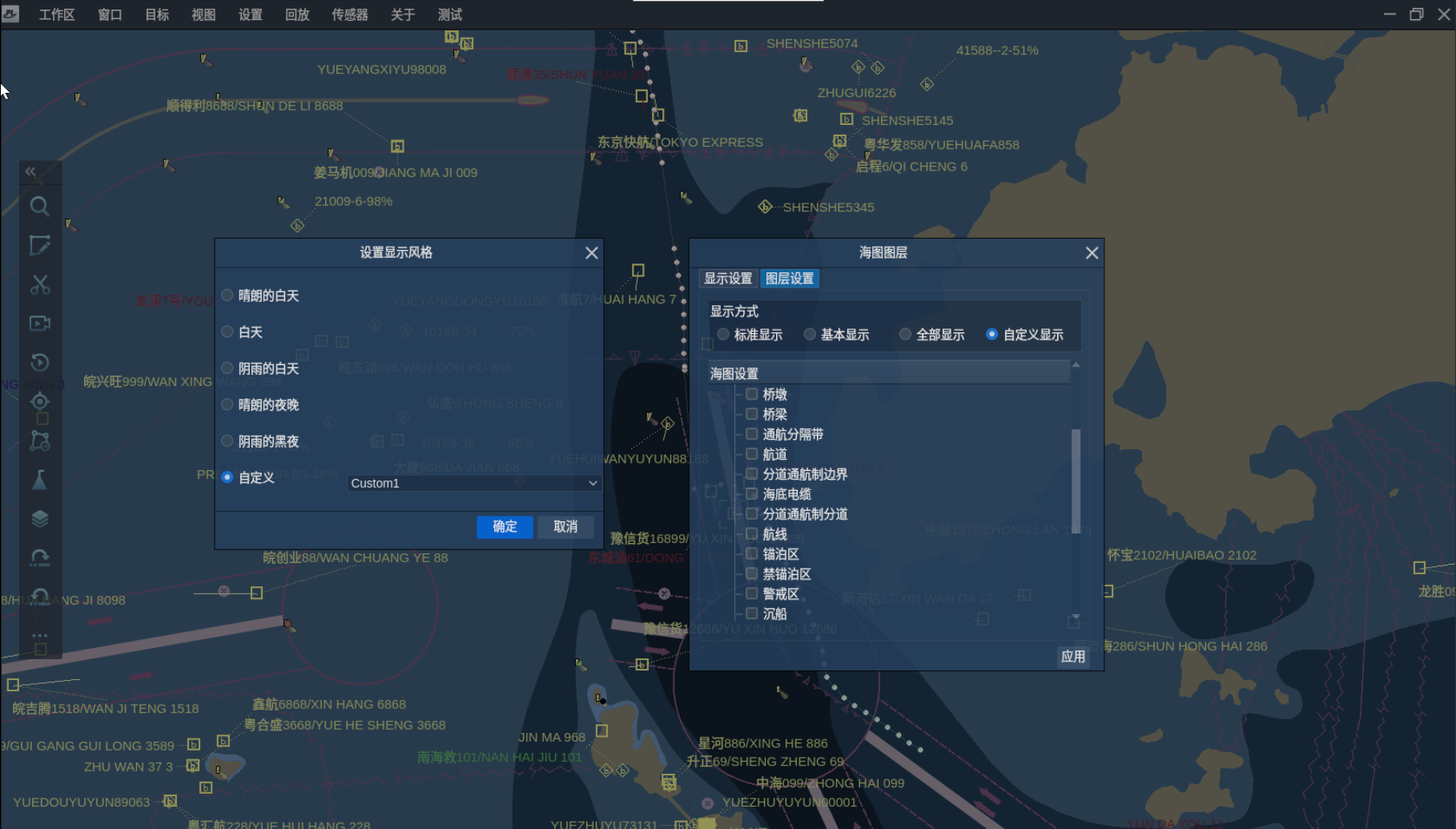Image resolution: width=1456 pixels, height=829 pixels.
Task: Select the 全部显示 display mode
Action: coord(905,334)
